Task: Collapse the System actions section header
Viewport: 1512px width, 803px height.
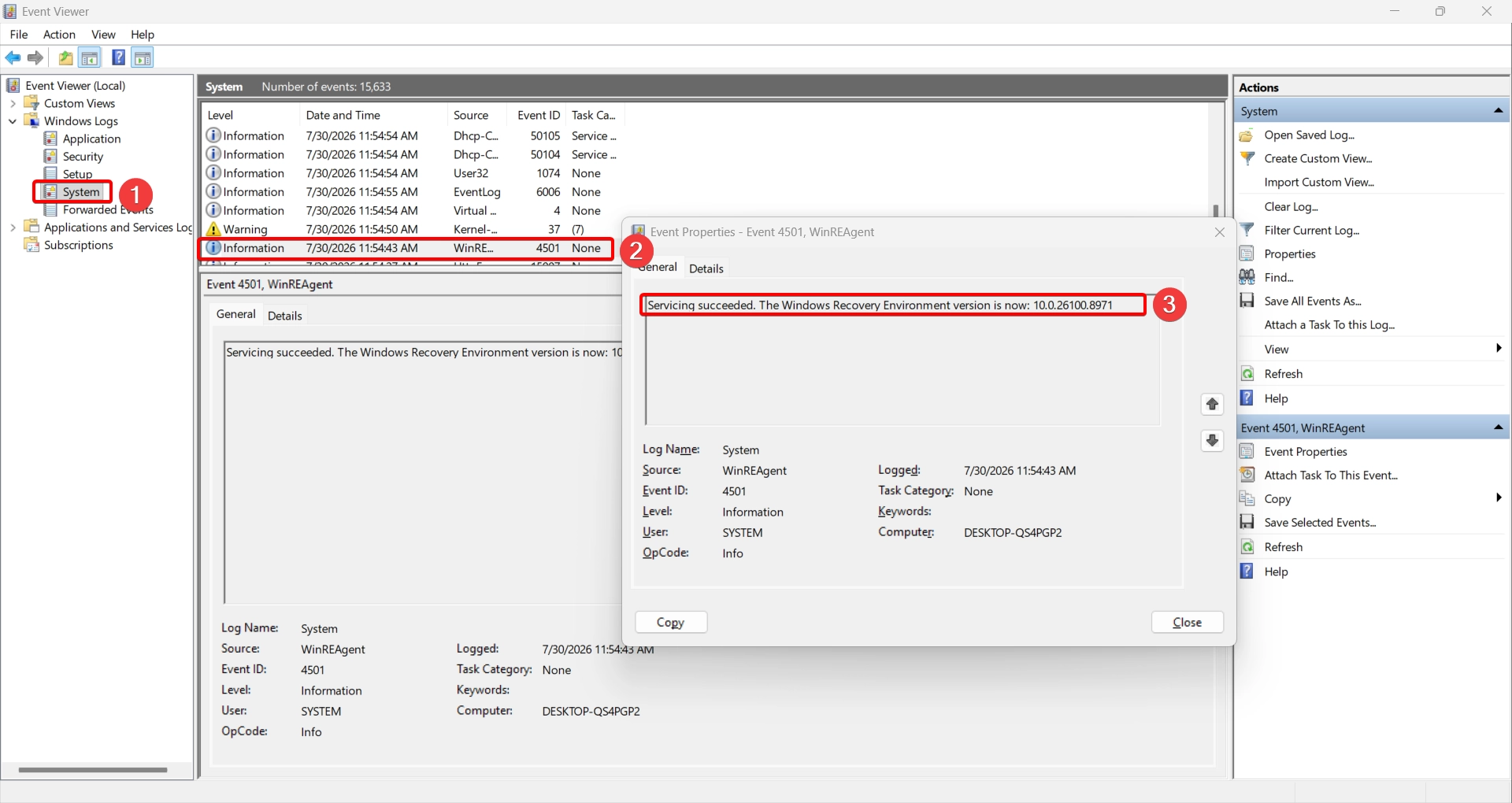Action: (x=1498, y=111)
